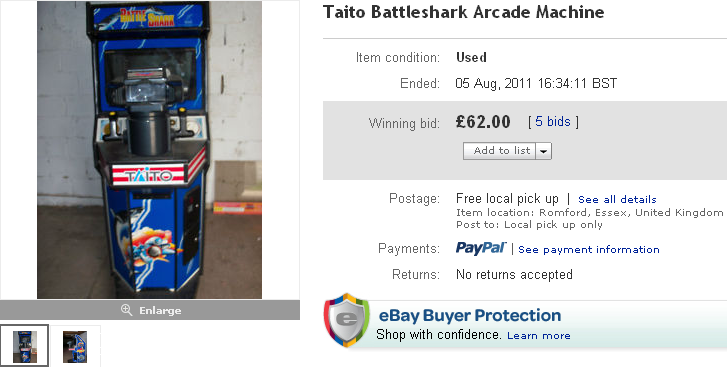Click the magnifier icon beside Enlarge
The height and width of the screenshot is (367, 727).
(x=126, y=310)
